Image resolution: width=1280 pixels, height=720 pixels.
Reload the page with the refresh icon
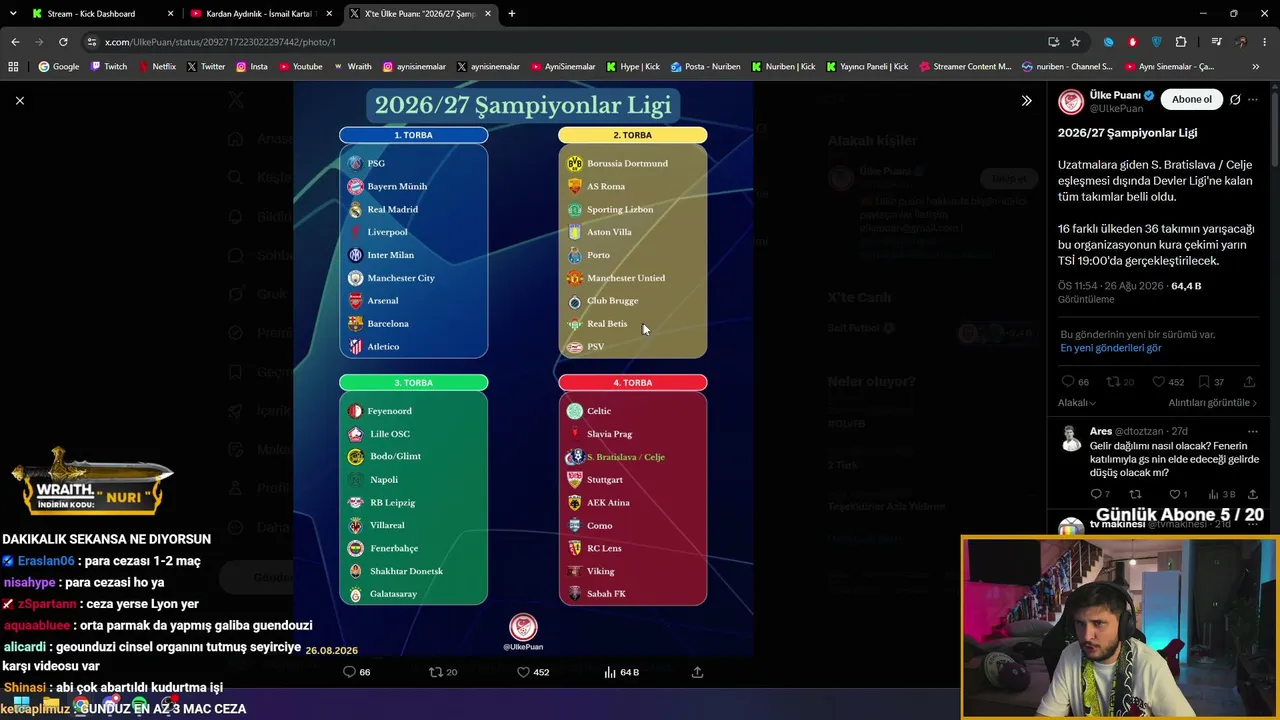click(x=63, y=42)
